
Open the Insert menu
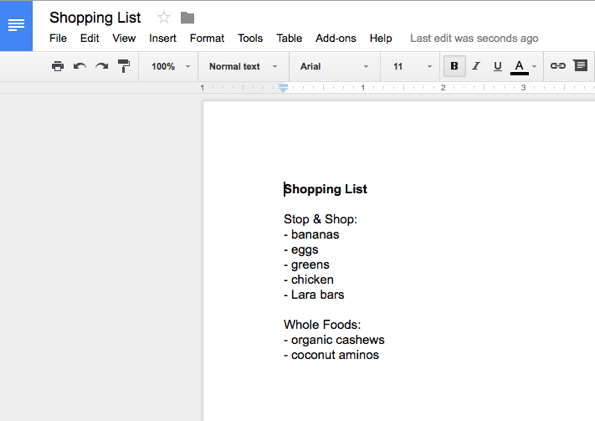(162, 38)
